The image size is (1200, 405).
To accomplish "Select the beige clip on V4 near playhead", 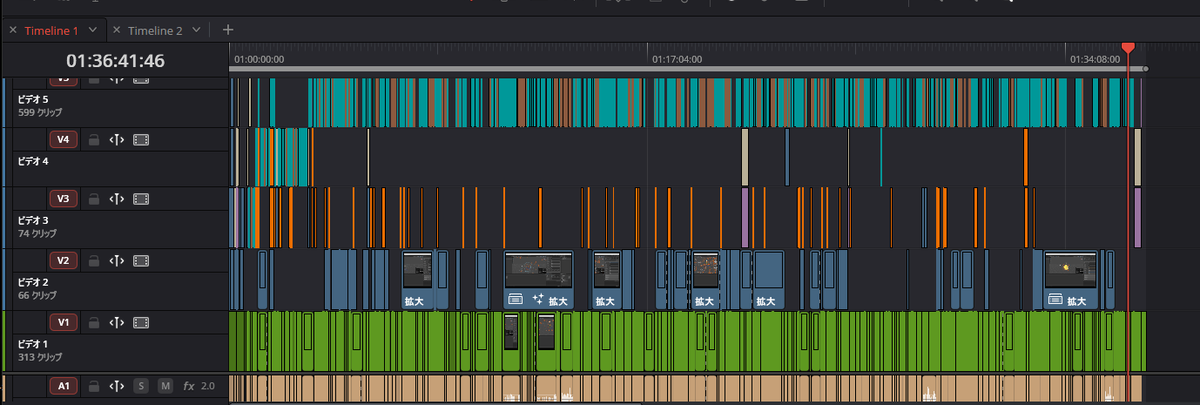I will coord(1138,157).
